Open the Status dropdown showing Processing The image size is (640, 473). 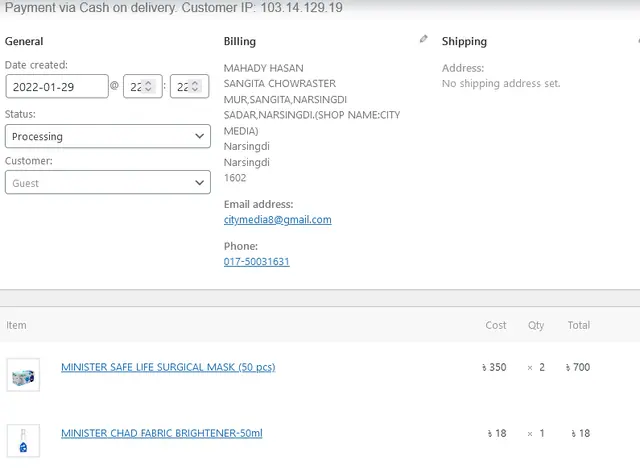108,136
